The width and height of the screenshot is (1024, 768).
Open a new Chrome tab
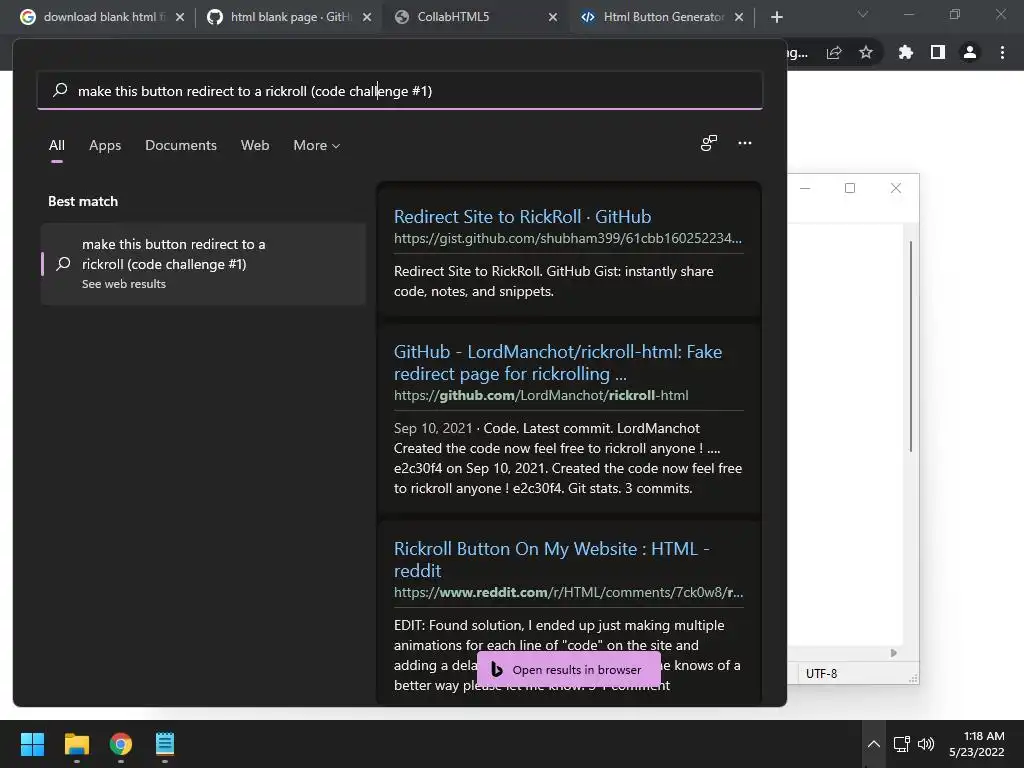coord(776,17)
